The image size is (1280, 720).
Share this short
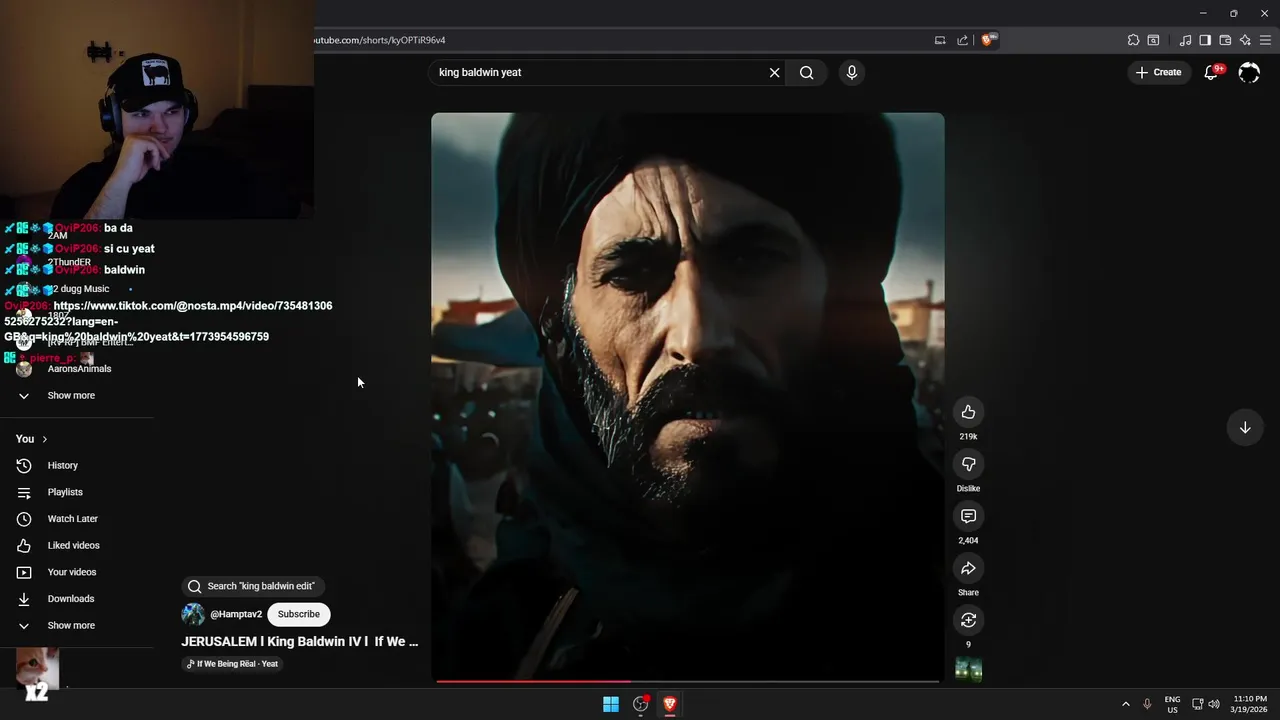(x=968, y=568)
